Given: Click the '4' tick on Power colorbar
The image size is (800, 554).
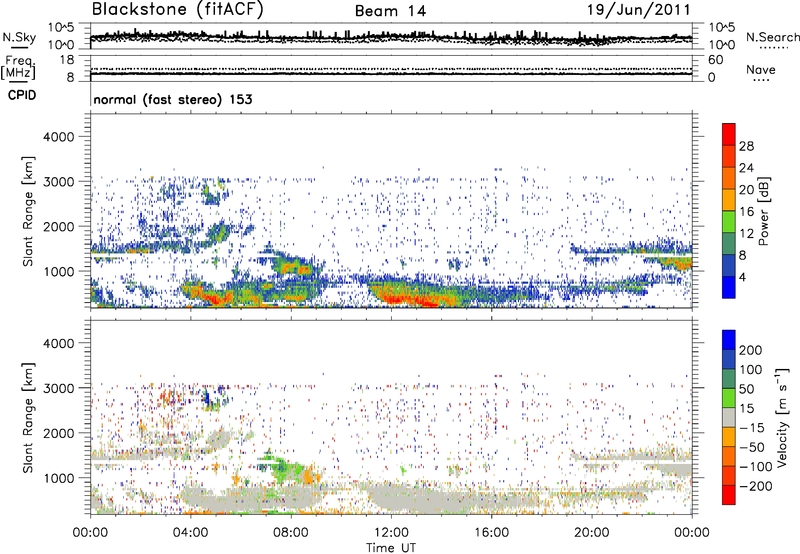Looking at the screenshot, I should 743,277.
